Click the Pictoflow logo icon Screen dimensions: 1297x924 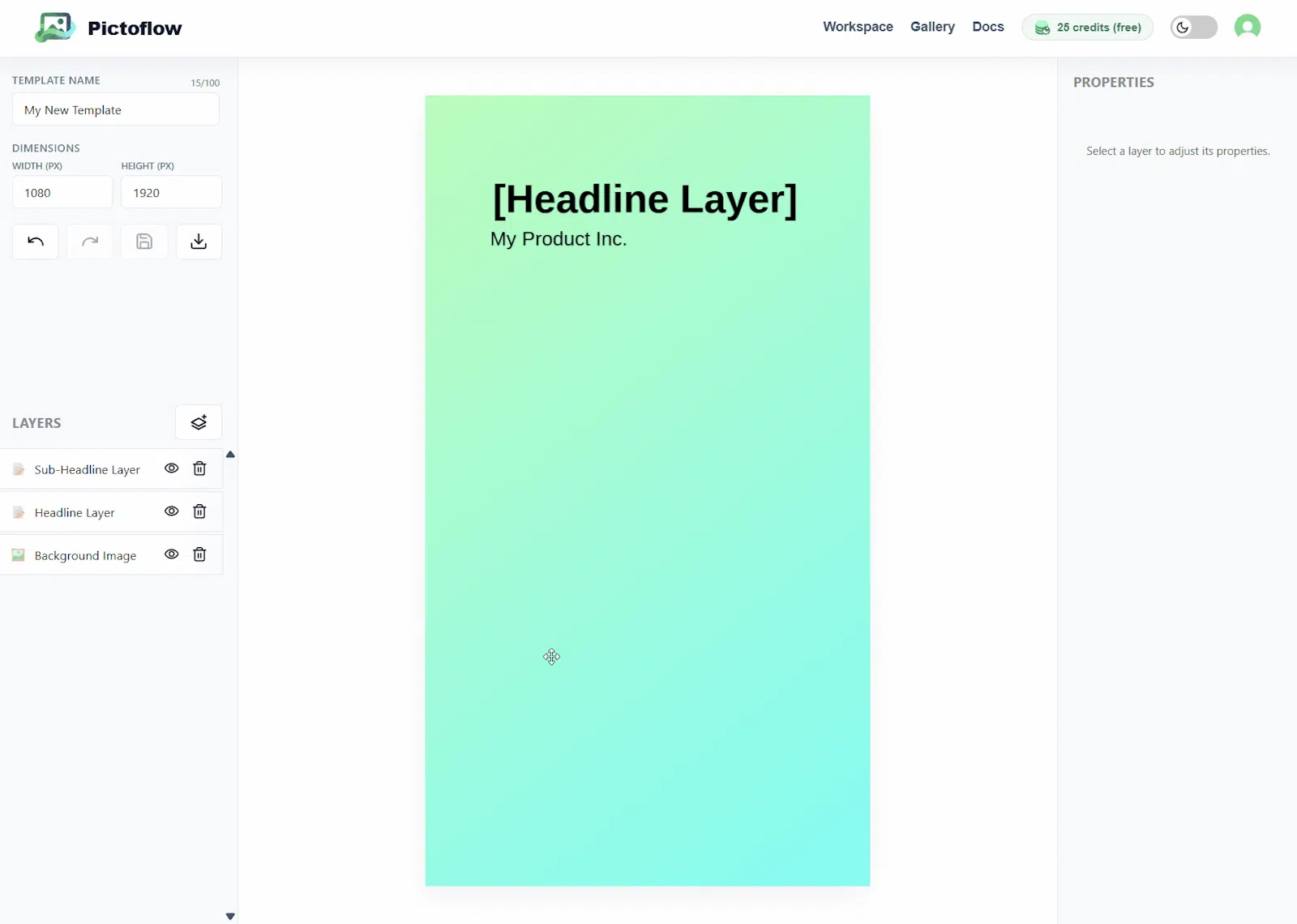click(x=54, y=28)
